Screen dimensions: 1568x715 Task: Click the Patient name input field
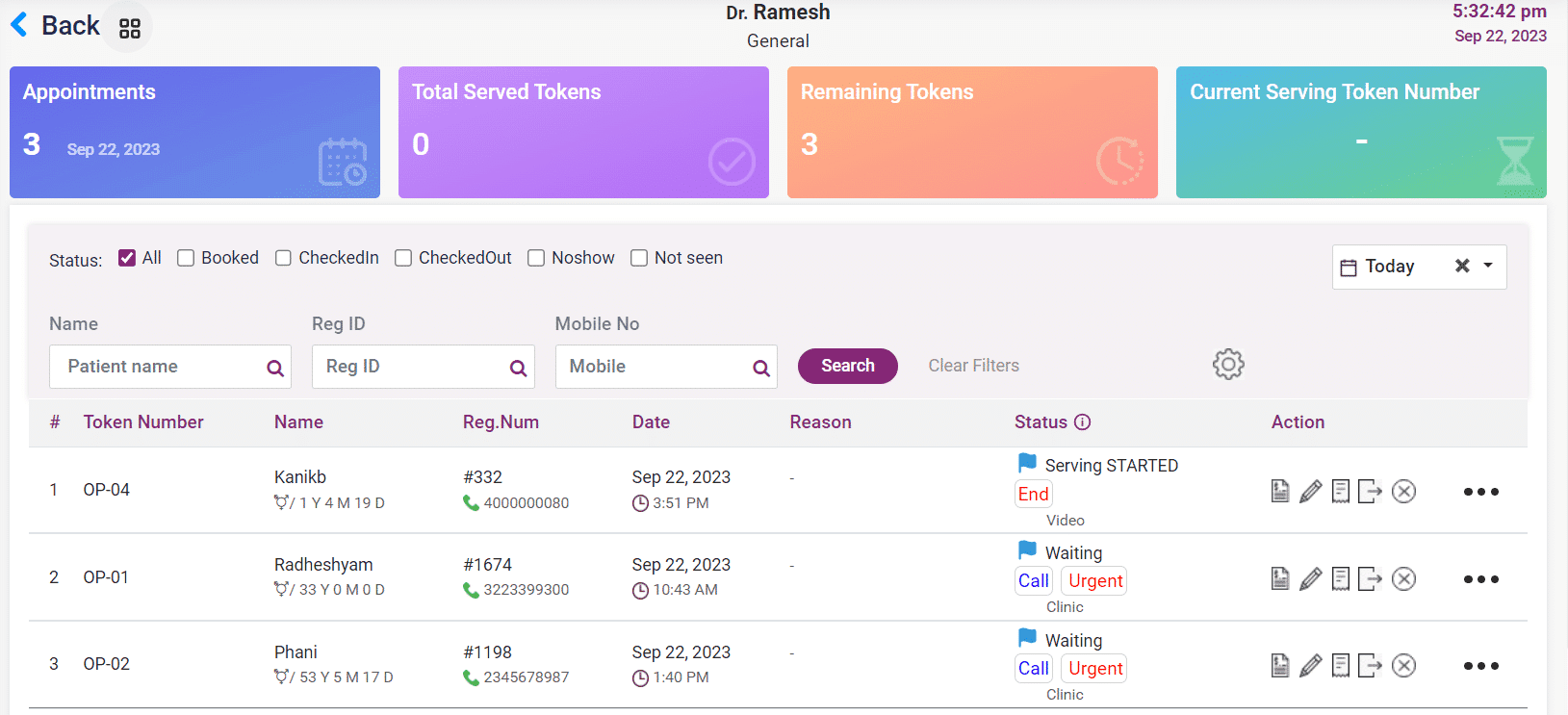point(159,367)
